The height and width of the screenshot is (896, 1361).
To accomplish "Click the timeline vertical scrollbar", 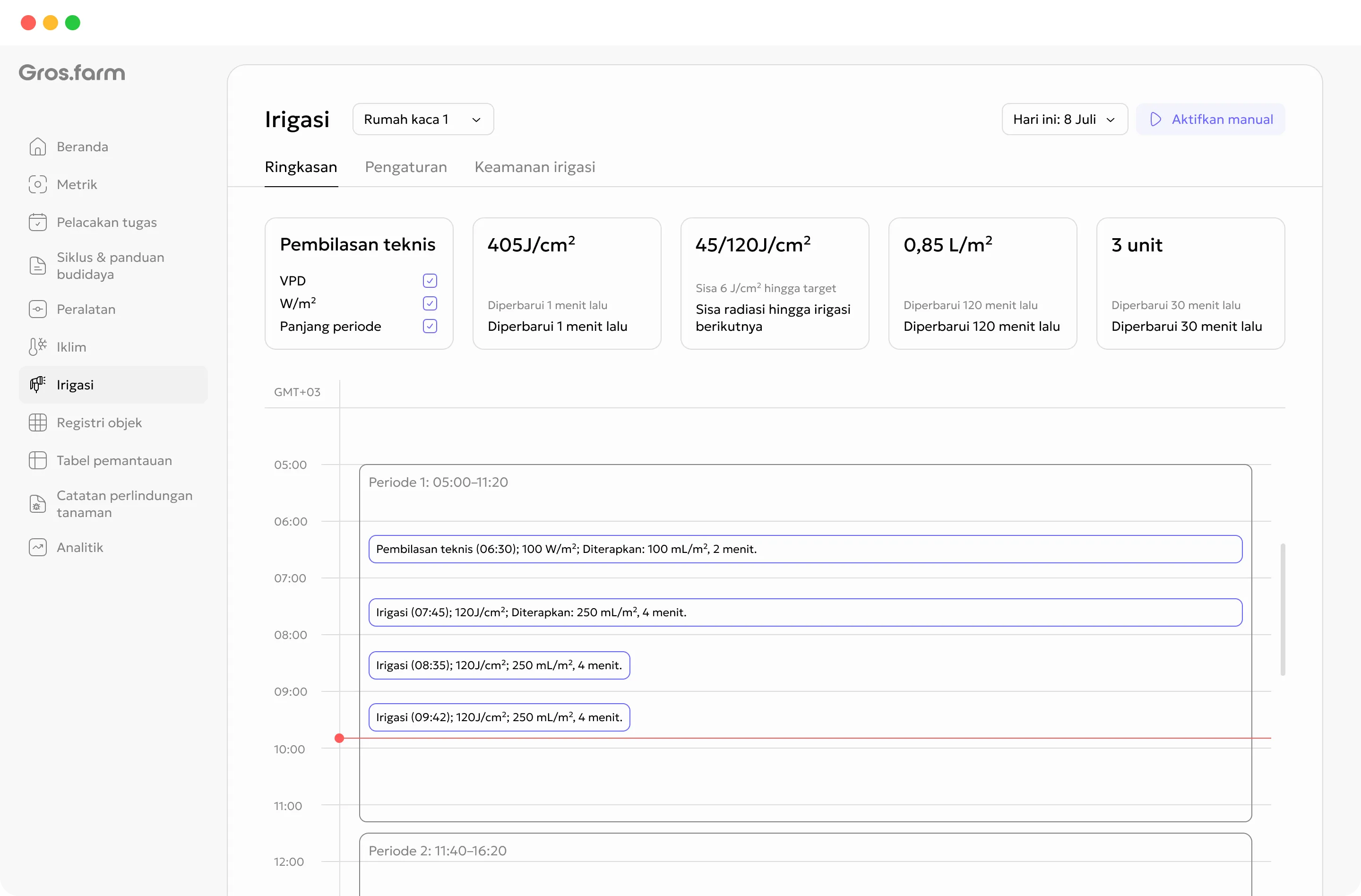I will coord(1283,609).
